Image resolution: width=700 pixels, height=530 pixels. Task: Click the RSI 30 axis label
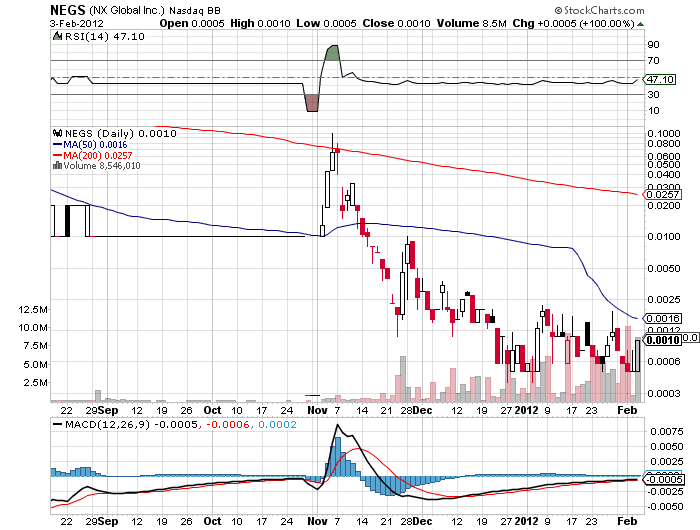click(653, 94)
